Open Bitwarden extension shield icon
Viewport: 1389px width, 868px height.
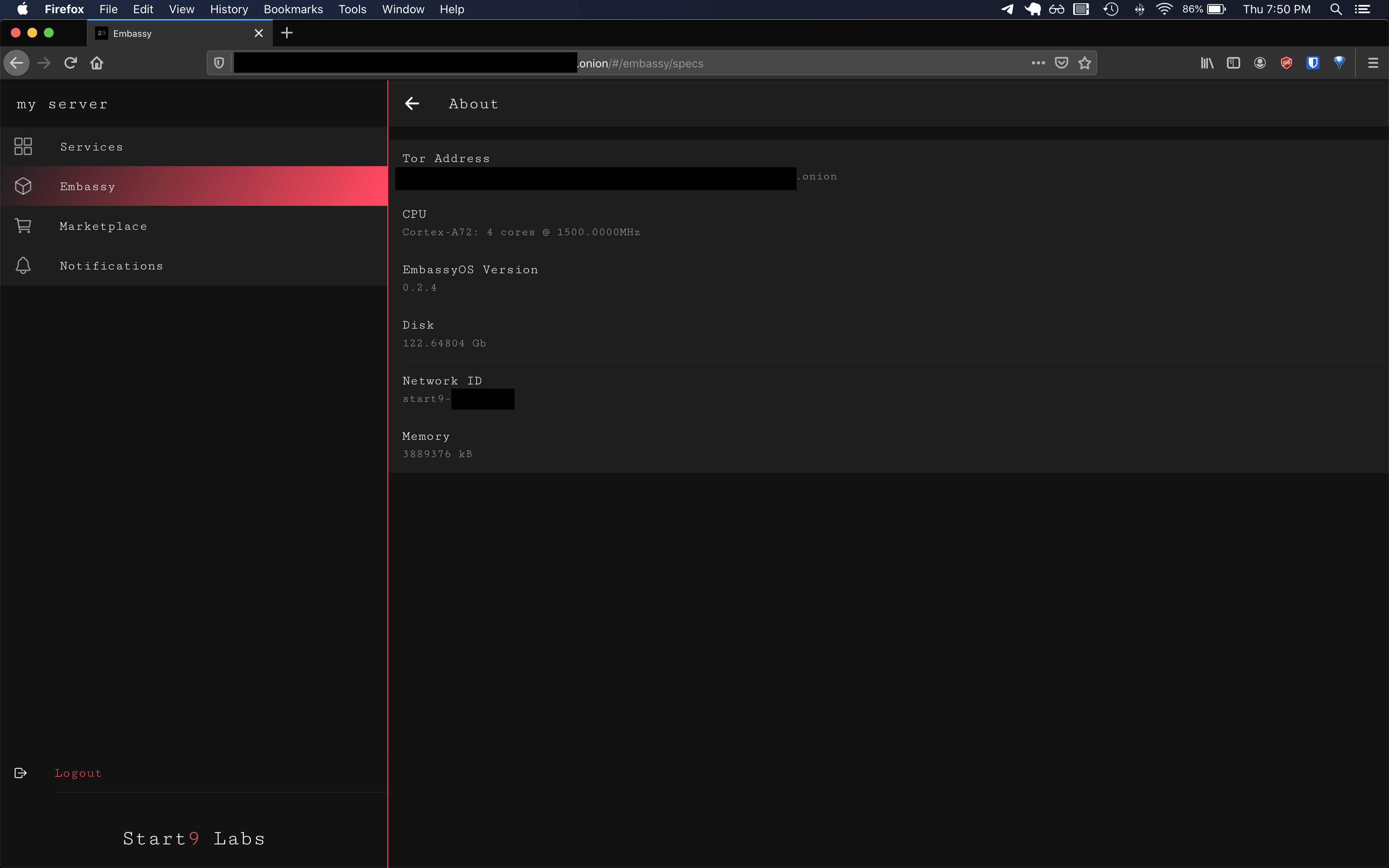pos(1312,63)
